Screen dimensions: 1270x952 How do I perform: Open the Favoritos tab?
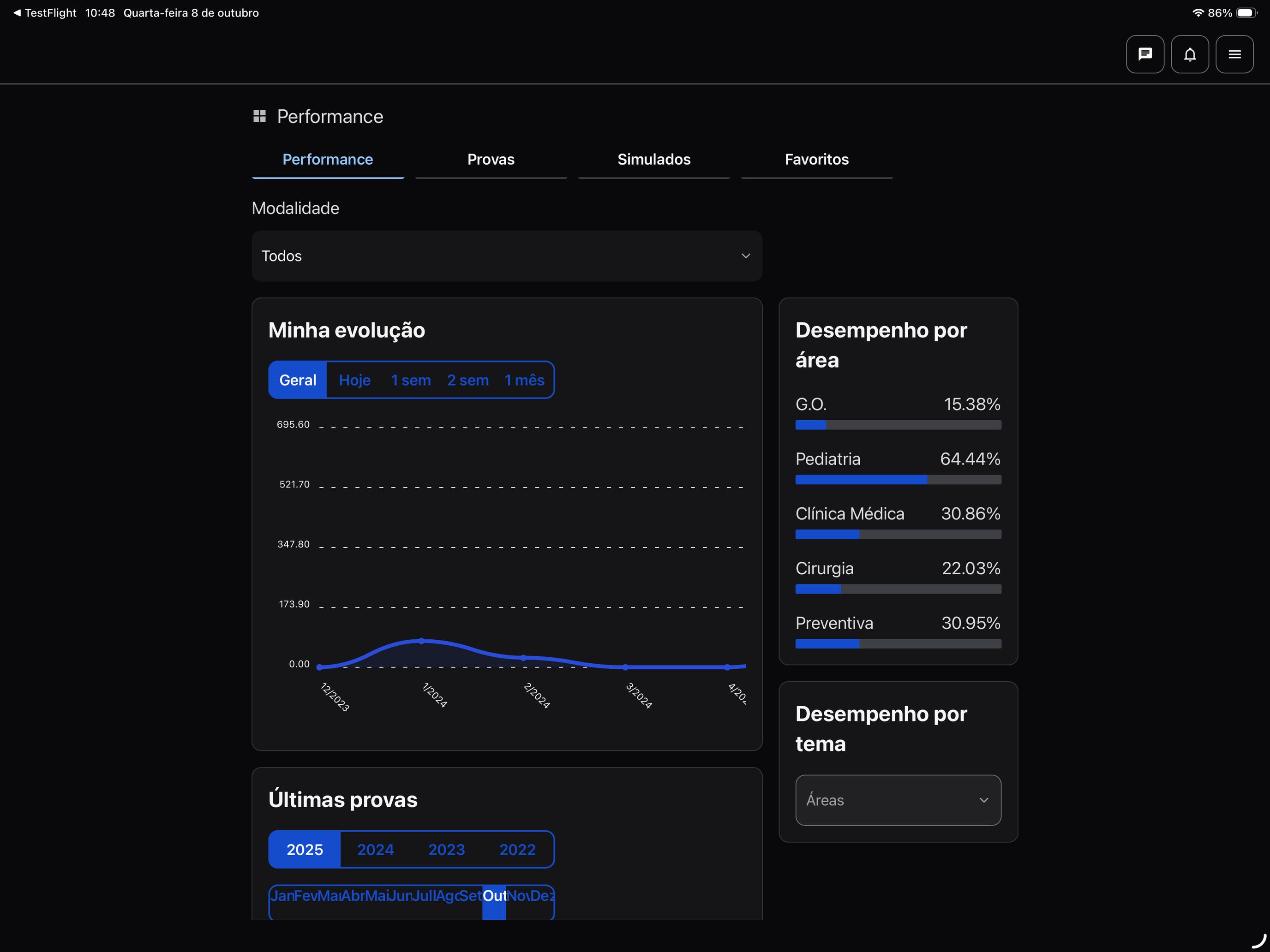(816, 160)
